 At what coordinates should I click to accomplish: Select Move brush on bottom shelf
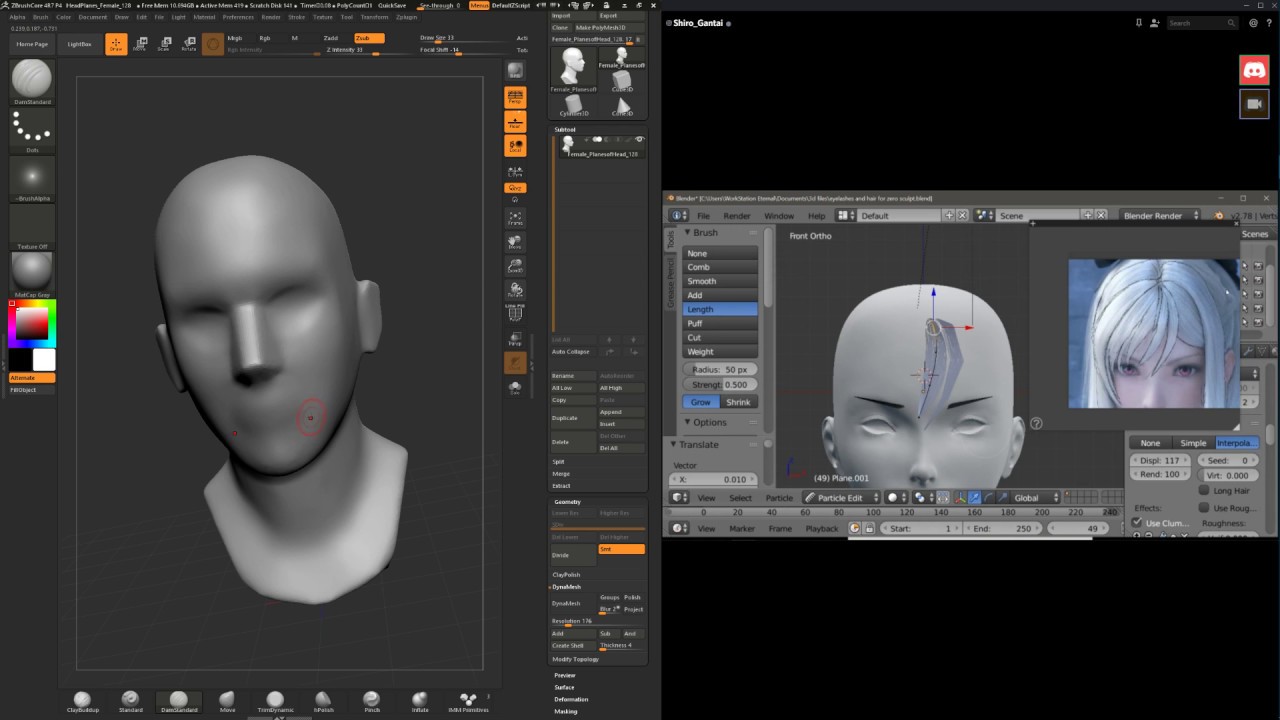227,702
